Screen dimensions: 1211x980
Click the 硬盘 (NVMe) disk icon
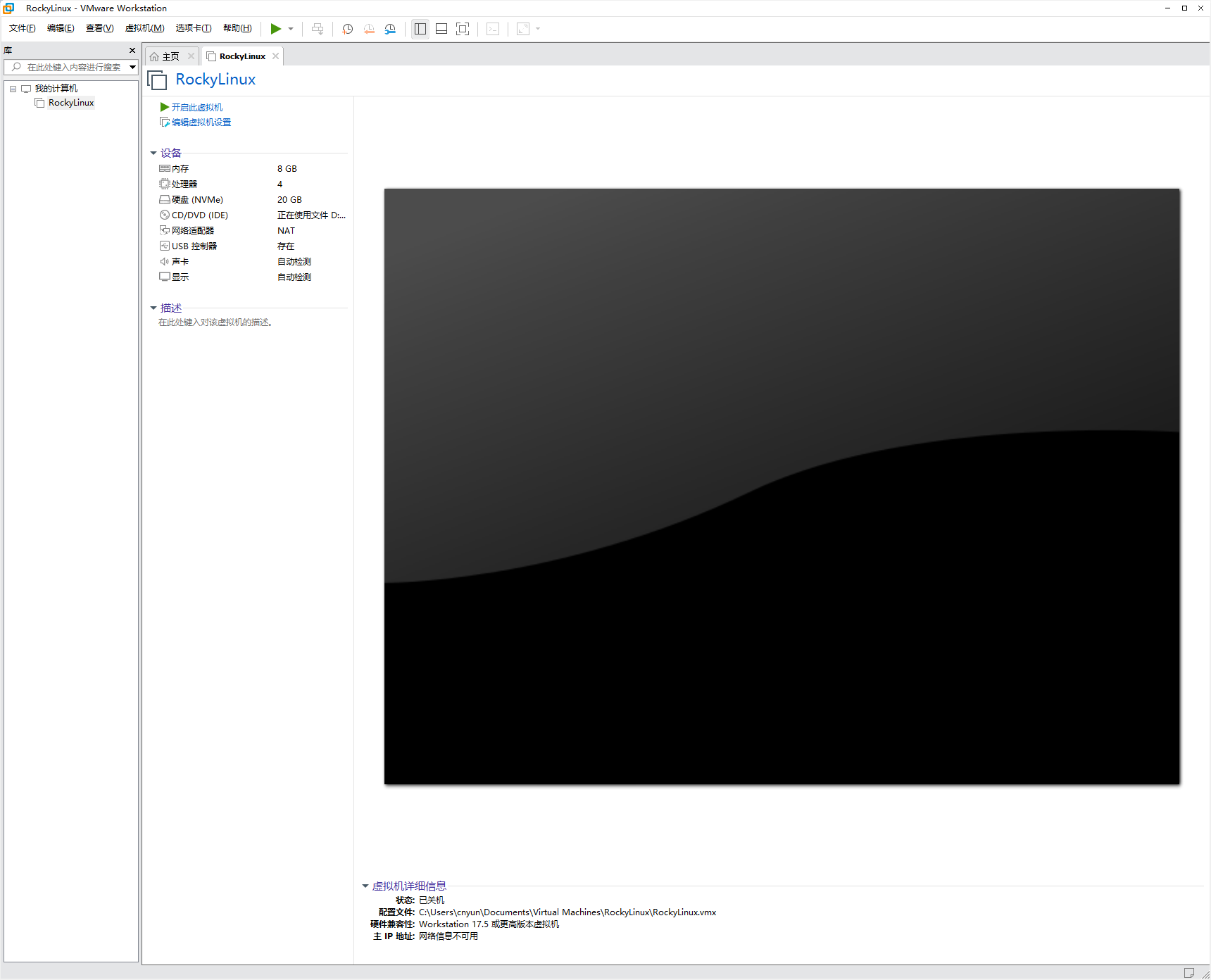[165, 200]
